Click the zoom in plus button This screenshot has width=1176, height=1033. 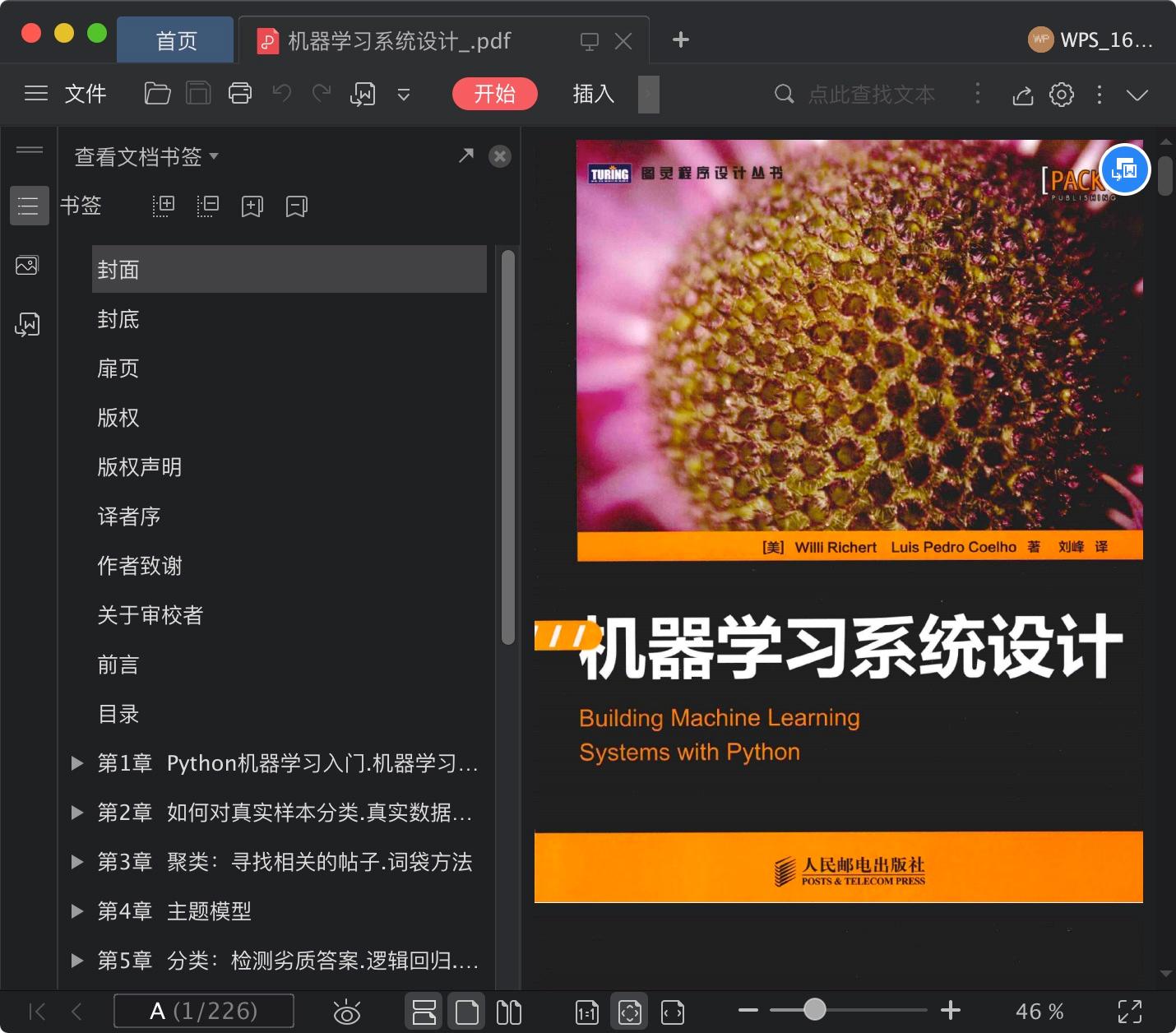click(951, 1010)
